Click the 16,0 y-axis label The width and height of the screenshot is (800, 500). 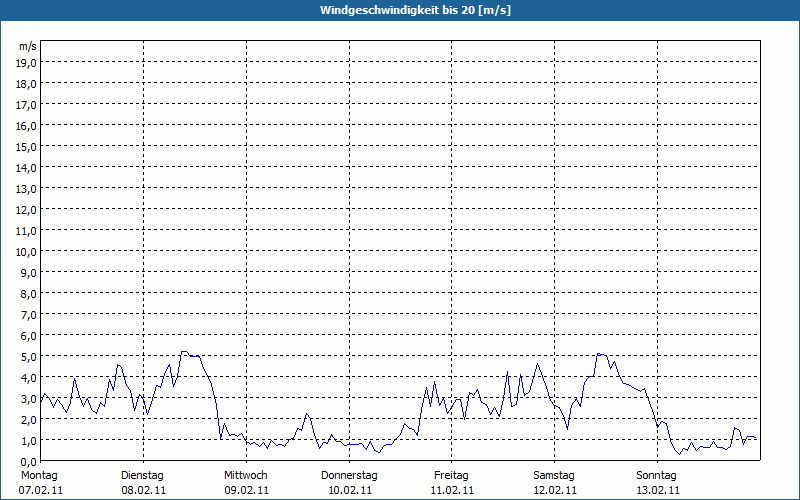(x=26, y=126)
